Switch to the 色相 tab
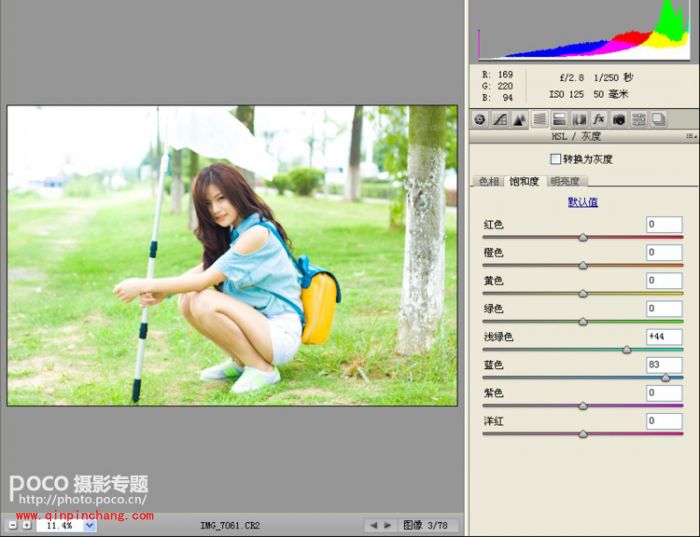The width and height of the screenshot is (700, 537). pos(488,182)
